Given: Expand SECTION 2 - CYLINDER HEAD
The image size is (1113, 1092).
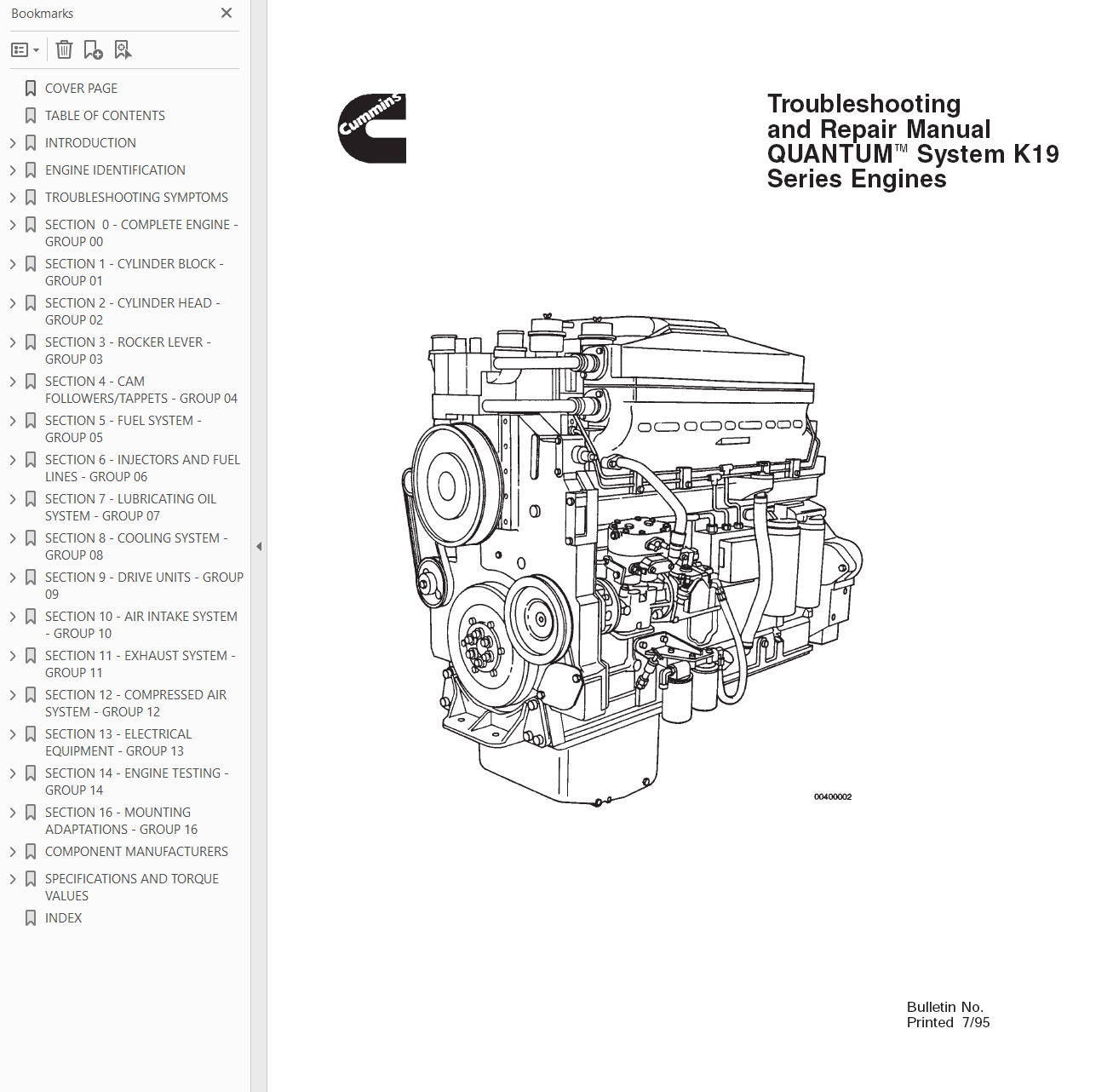Looking at the screenshot, I should pos(13,303).
